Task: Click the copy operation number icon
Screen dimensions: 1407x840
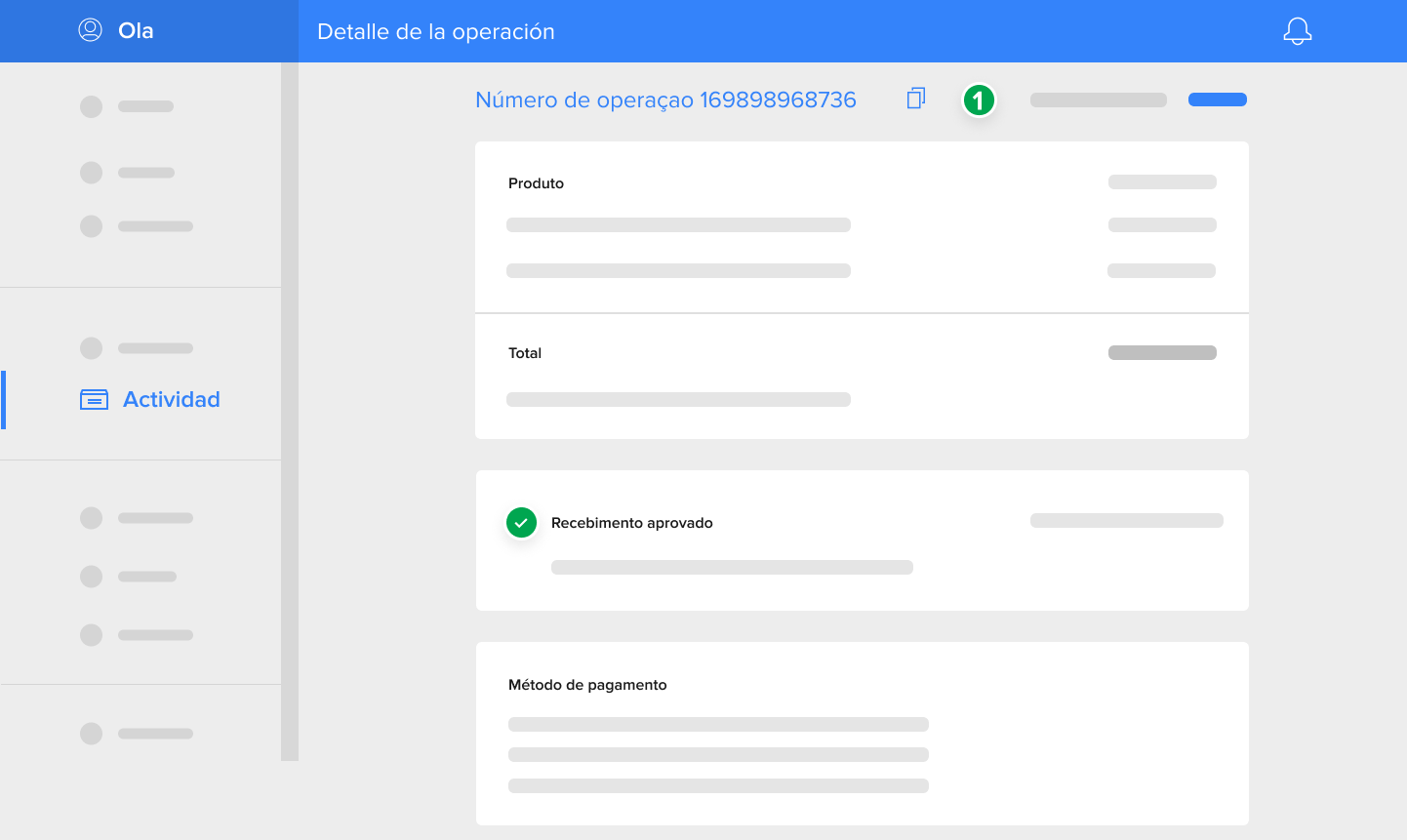Action: click(916, 98)
